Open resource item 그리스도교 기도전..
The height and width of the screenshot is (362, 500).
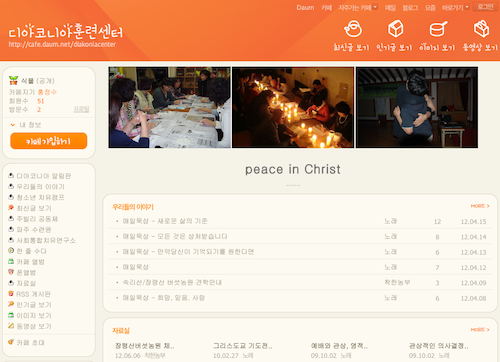click(x=243, y=346)
